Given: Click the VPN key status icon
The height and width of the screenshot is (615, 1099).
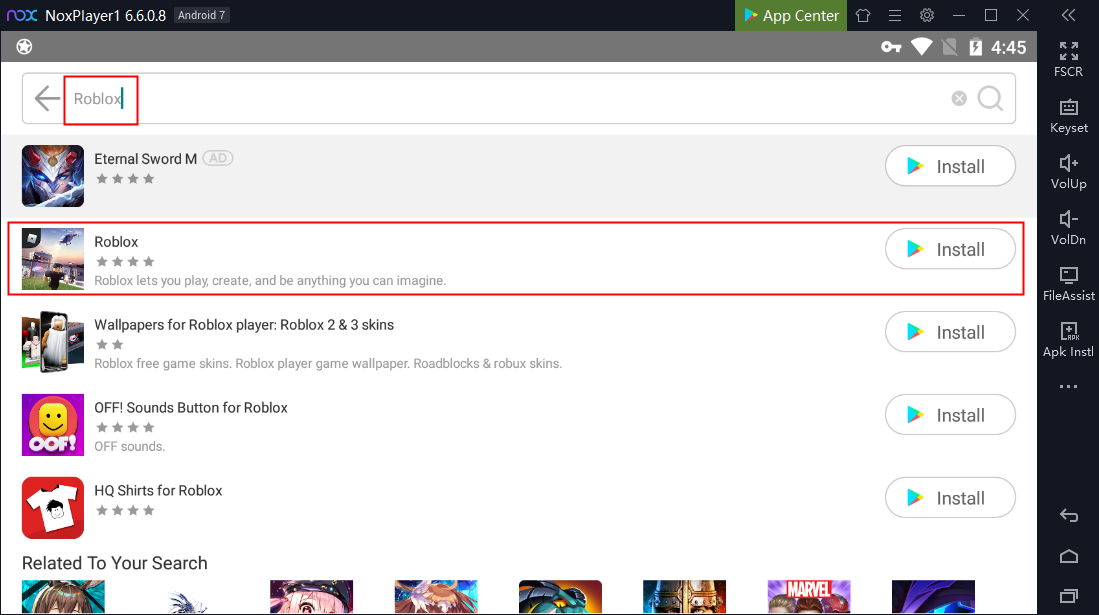Looking at the screenshot, I should click(891, 47).
